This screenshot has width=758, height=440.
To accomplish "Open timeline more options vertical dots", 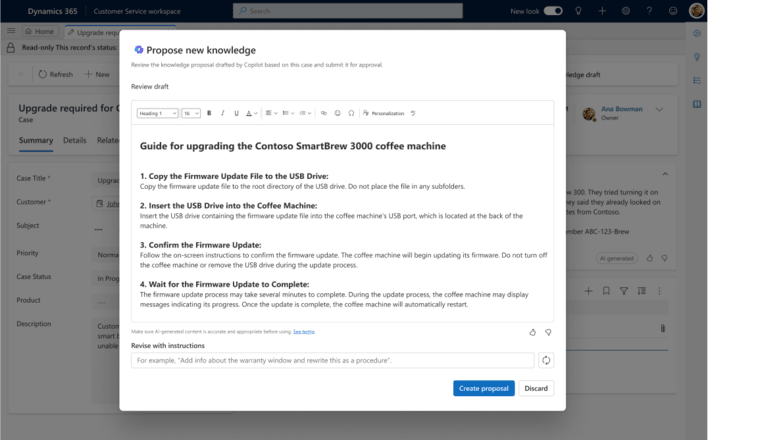I will pos(659,291).
